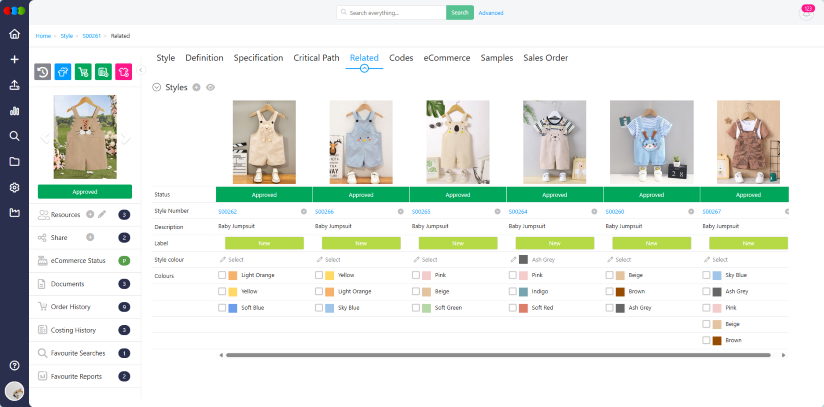The height and width of the screenshot is (407, 824).
Task: Open the eCommerce tab
Action: [446, 58]
